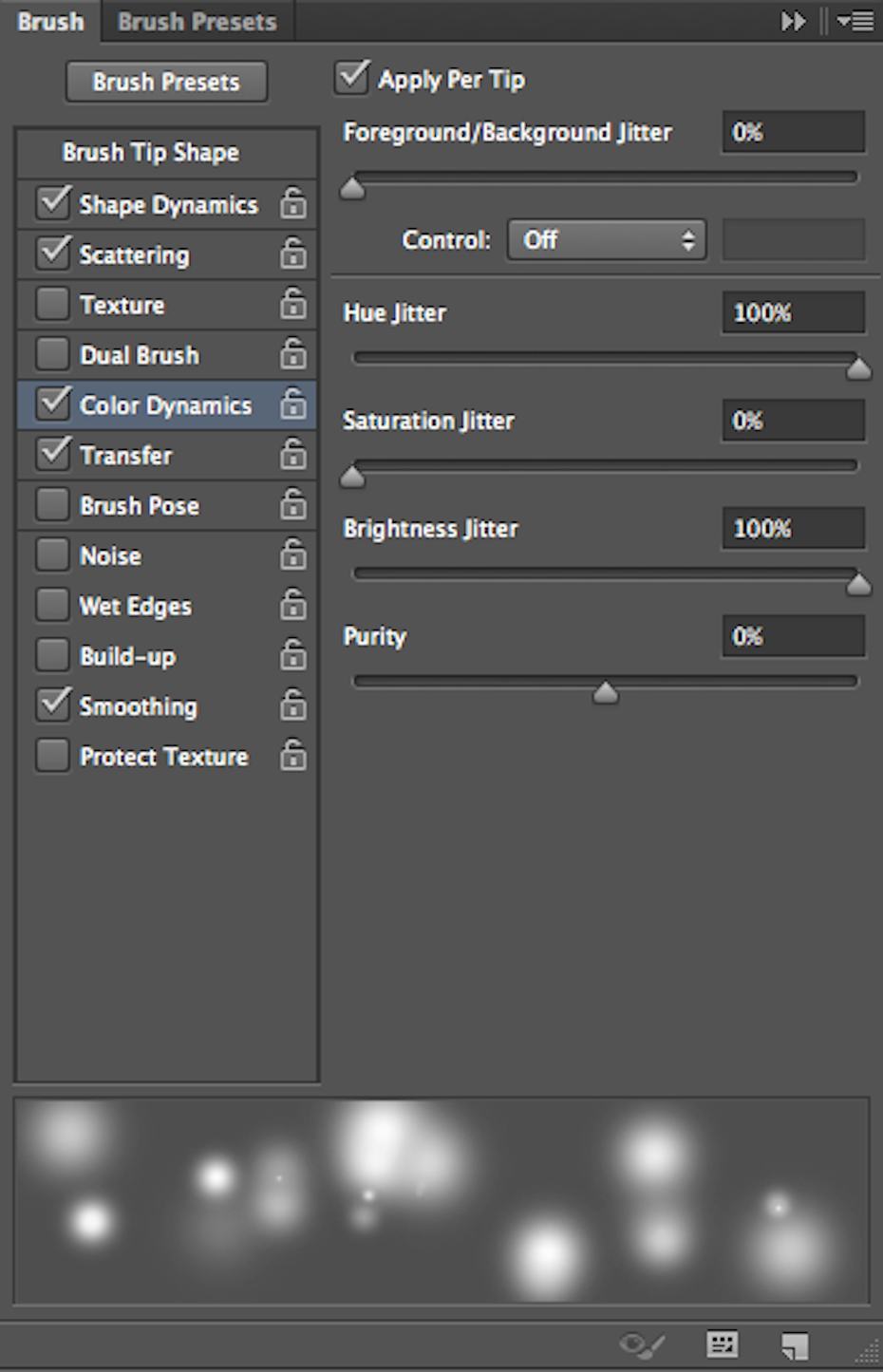Open Preset Manager icon at bottom
The height and width of the screenshot is (1372, 883).
(x=723, y=1344)
